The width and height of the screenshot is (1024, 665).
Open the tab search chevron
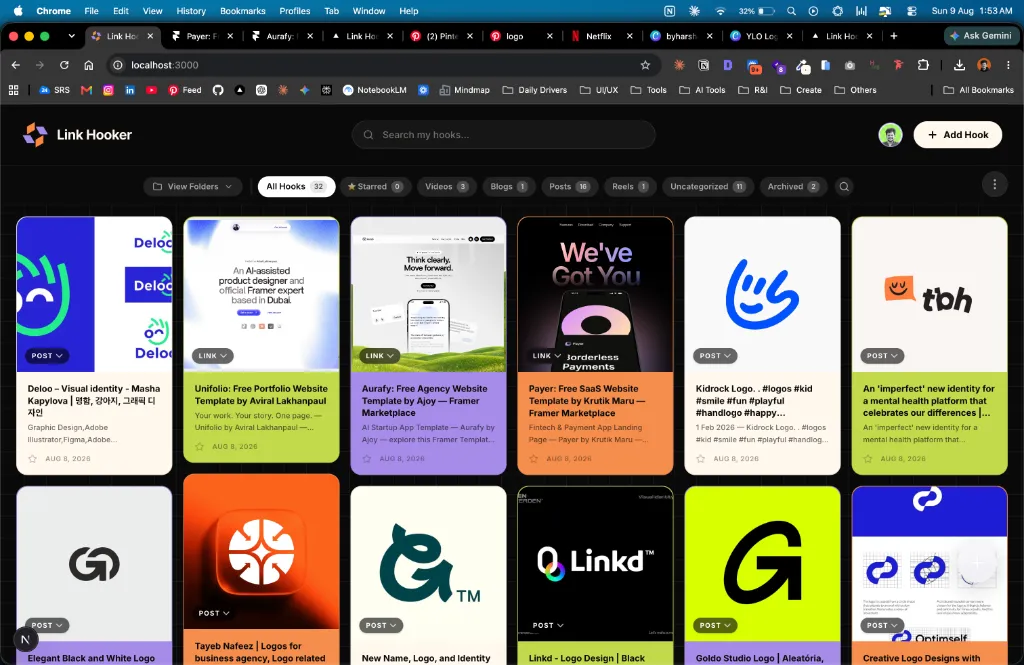pyautogui.click(x=71, y=36)
